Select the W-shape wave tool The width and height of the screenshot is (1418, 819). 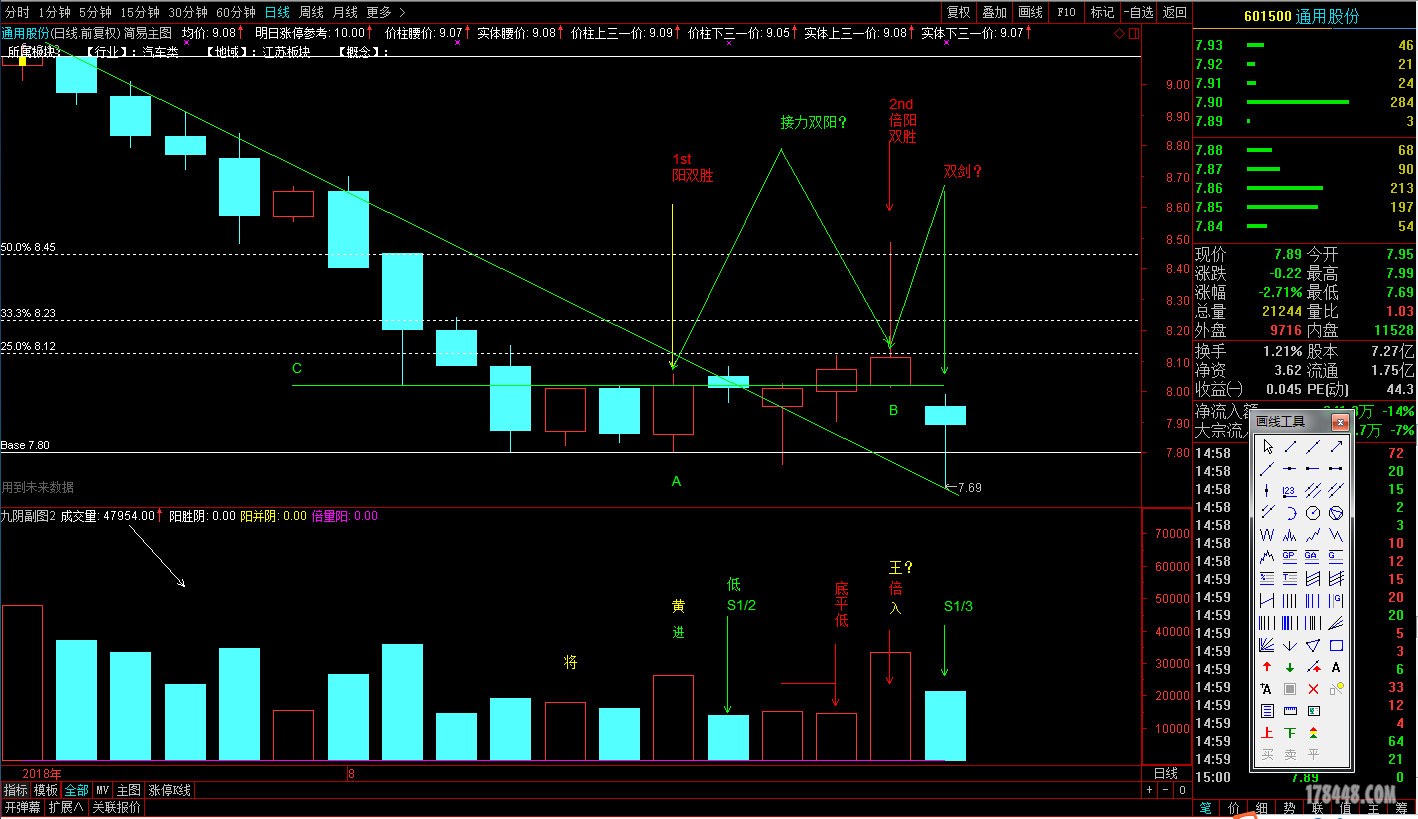[1267, 535]
